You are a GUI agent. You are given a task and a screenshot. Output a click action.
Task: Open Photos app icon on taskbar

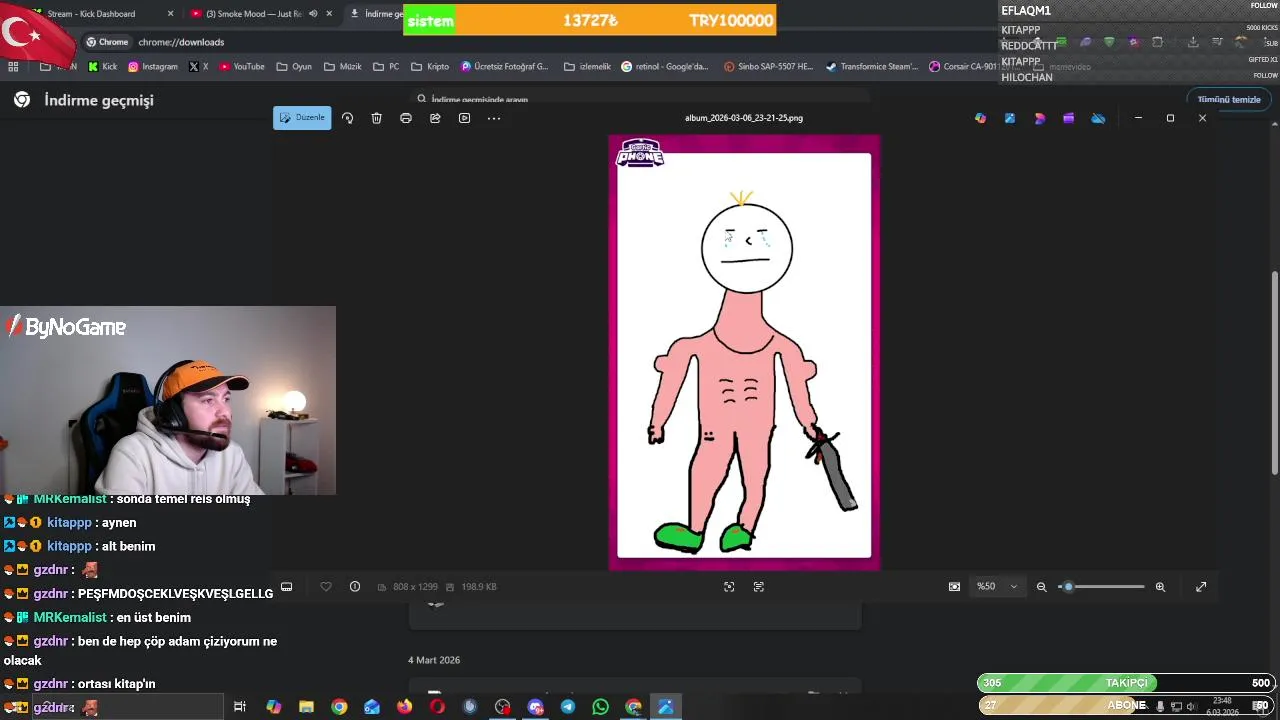(x=666, y=707)
